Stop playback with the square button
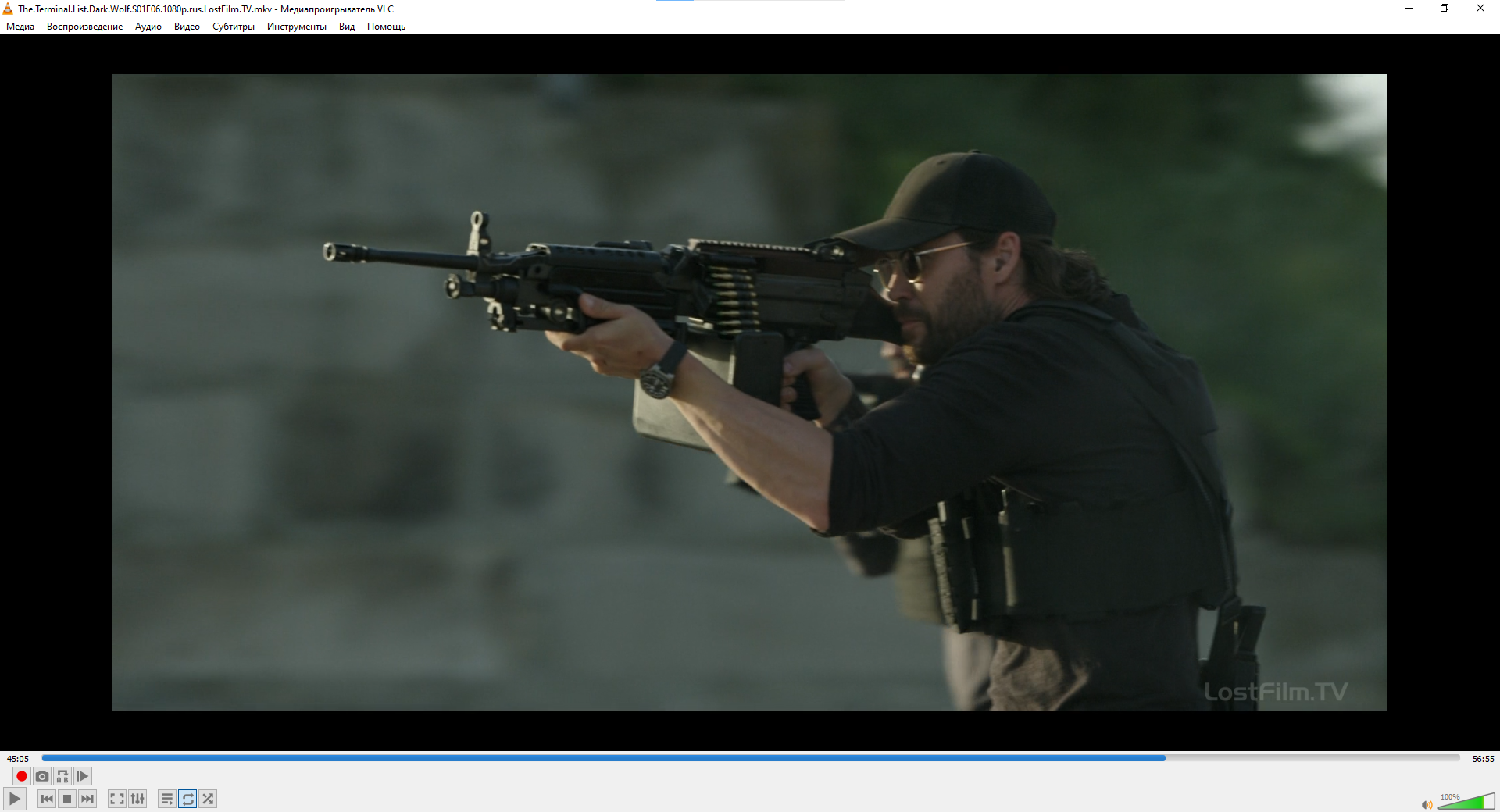The width and height of the screenshot is (1500, 812). coord(67,799)
